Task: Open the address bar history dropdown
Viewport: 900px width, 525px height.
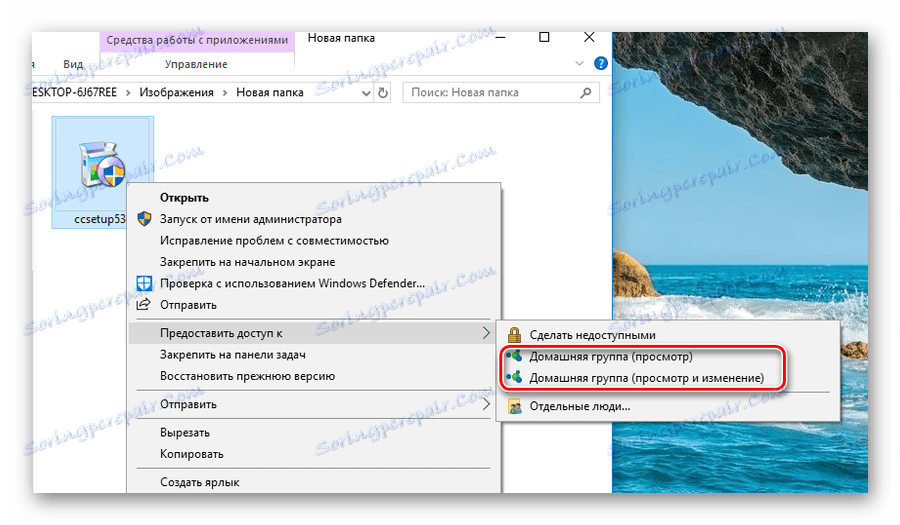Action: [366, 93]
